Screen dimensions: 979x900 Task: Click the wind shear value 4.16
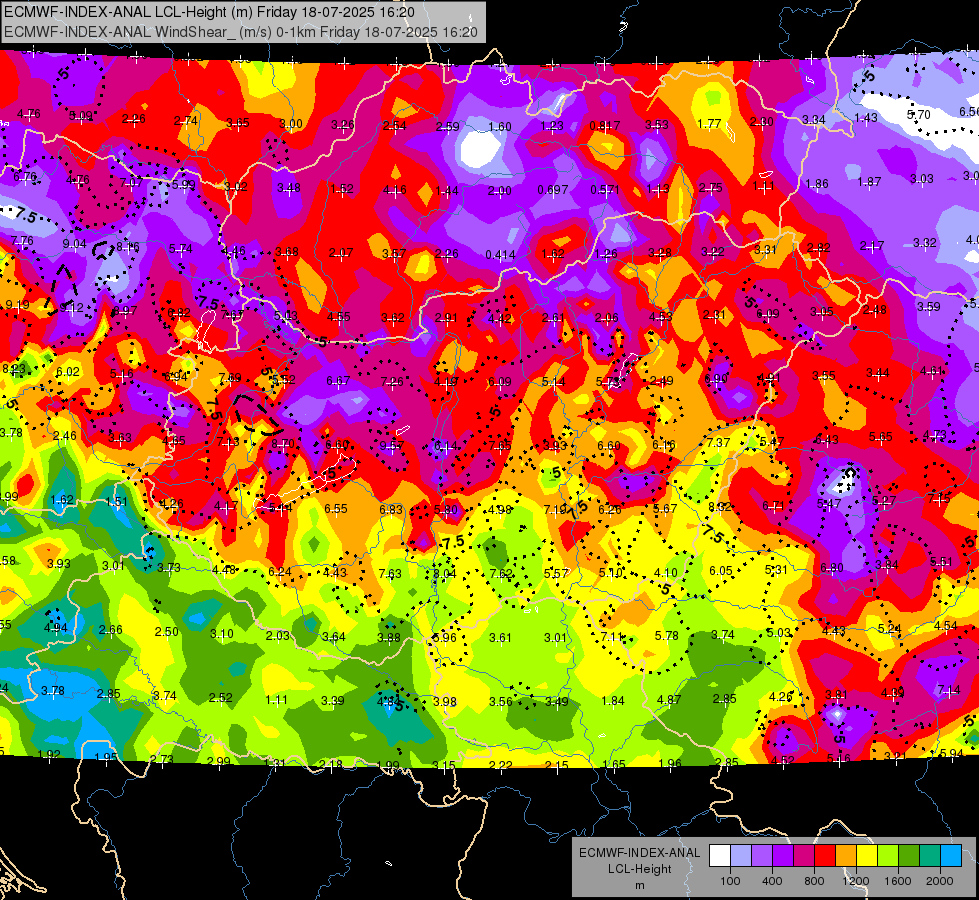pos(395,189)
